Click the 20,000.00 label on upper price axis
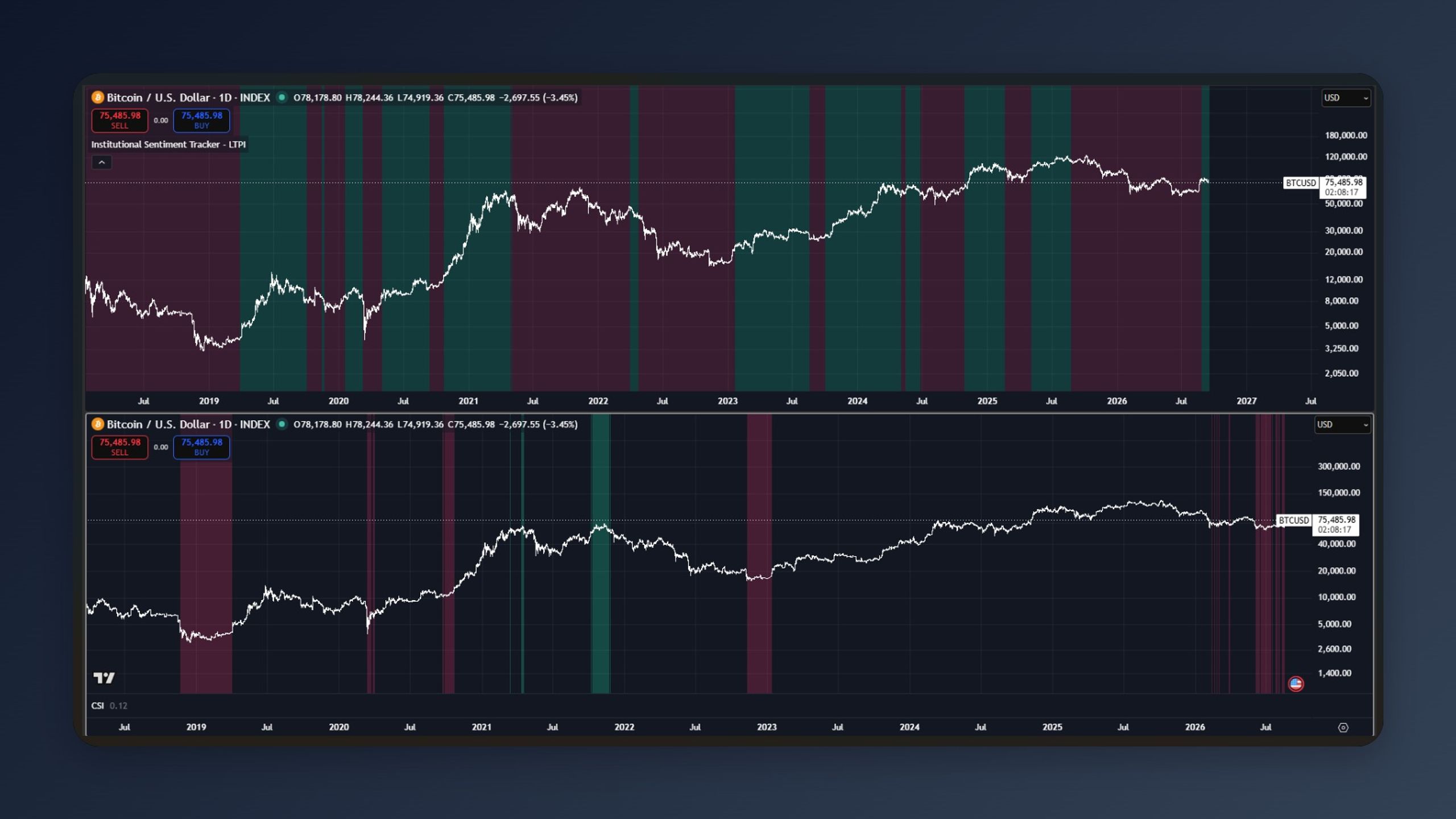 coord(1343,252)
